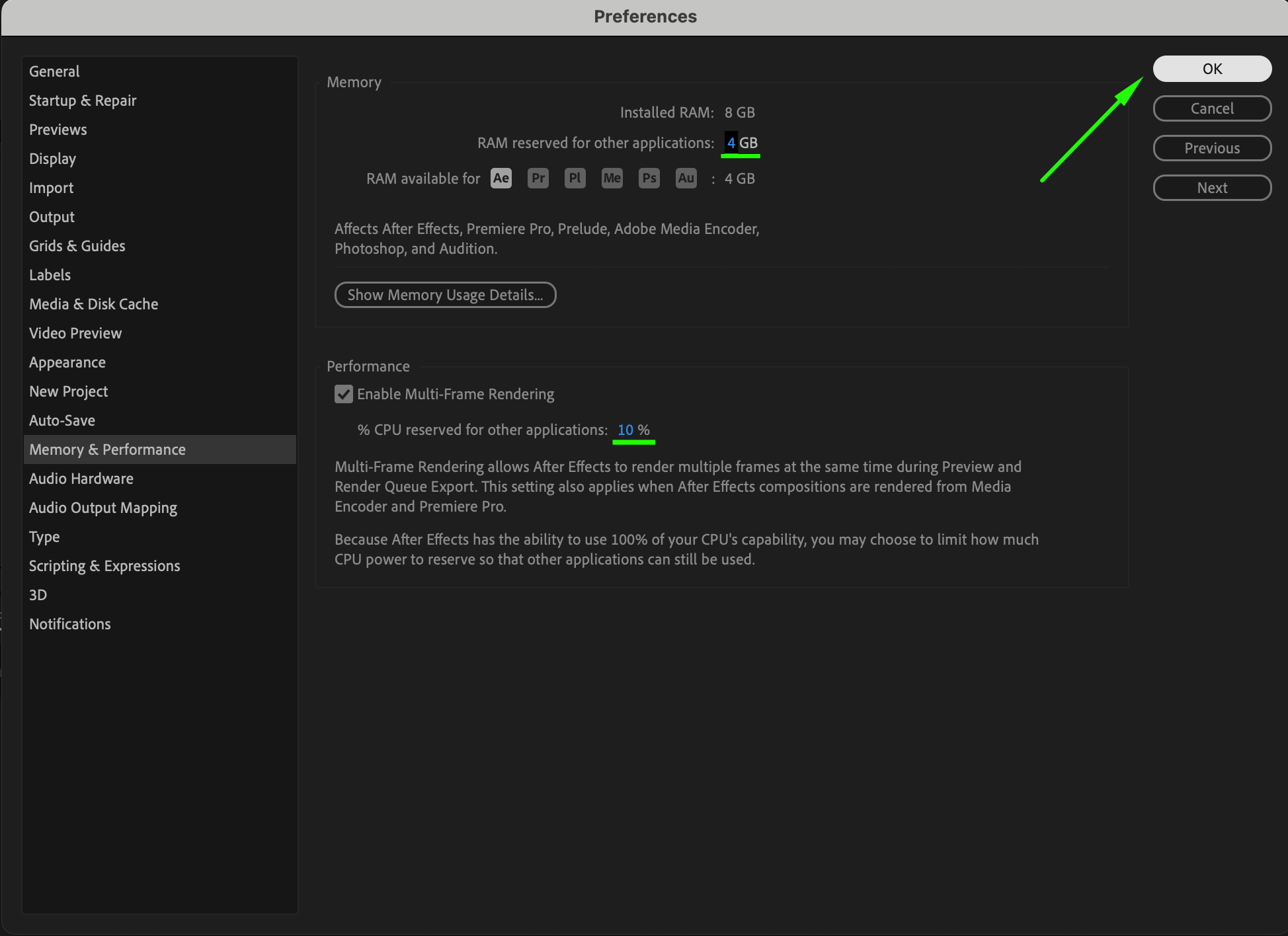The width and height of the screenshot is (1288, 936).
Task: Open Media & Disk Cache preferences
Action: click(94, 304)
